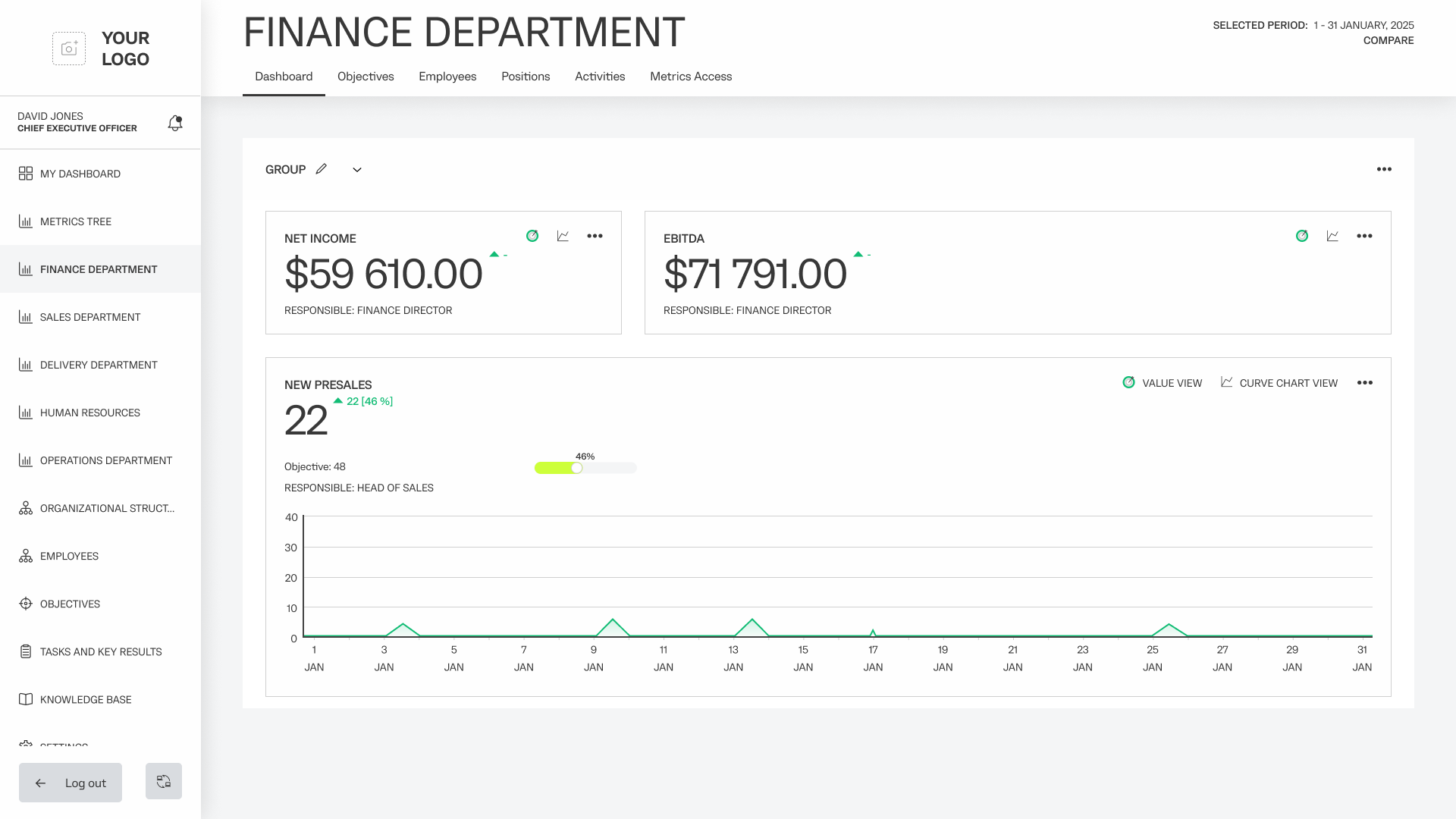Edit group name with pencil icon
The width and height of the screenshot is (1456, 819).
[322, 169]
